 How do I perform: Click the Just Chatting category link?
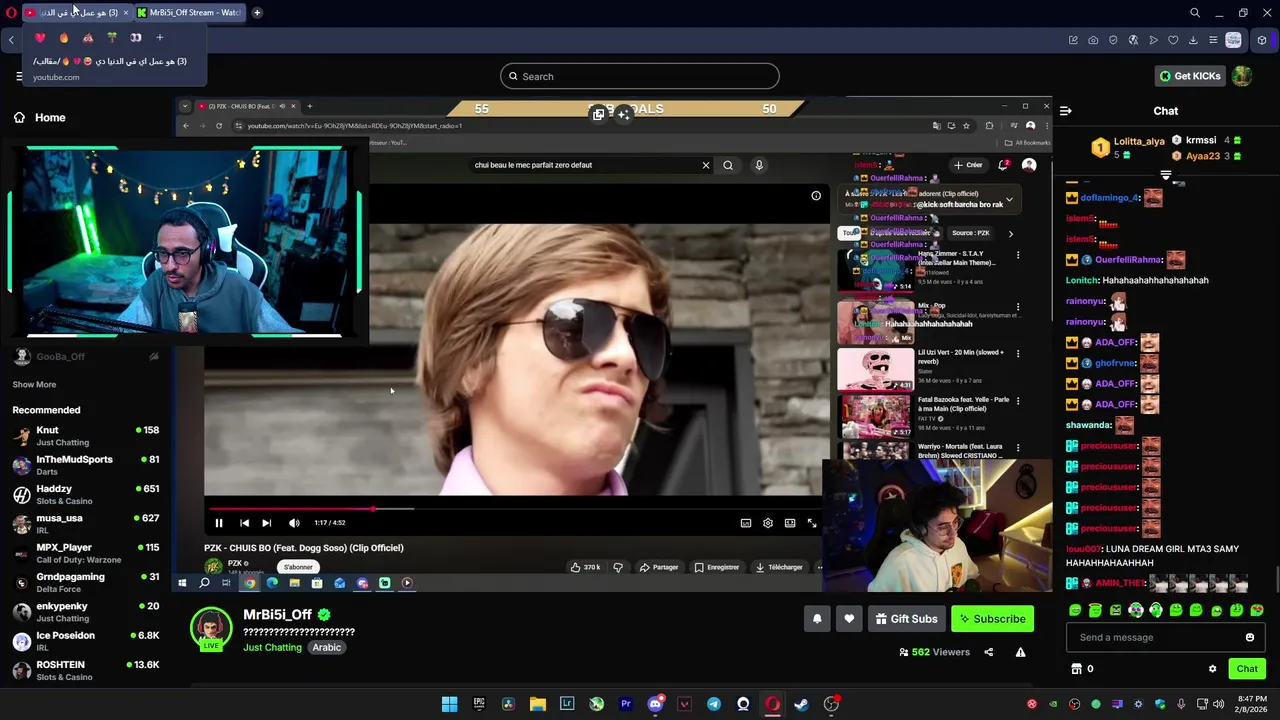(272, 647)
